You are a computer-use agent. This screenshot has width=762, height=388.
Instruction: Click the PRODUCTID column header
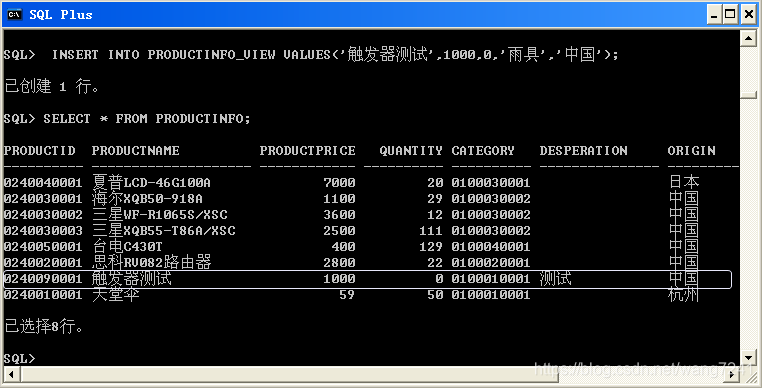coord(39,151)
